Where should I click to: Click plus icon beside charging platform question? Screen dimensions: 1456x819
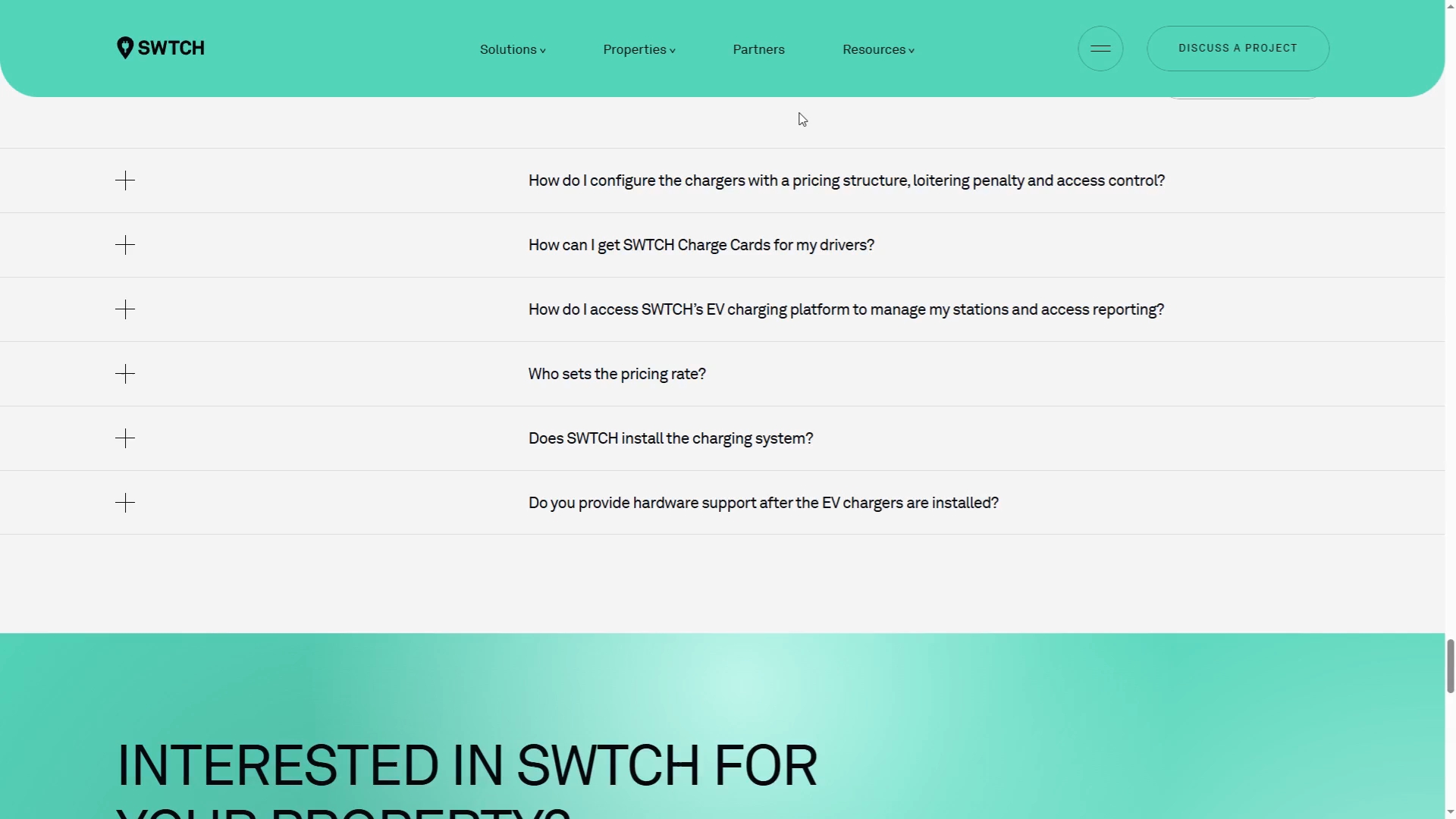(x=125, y=309)
